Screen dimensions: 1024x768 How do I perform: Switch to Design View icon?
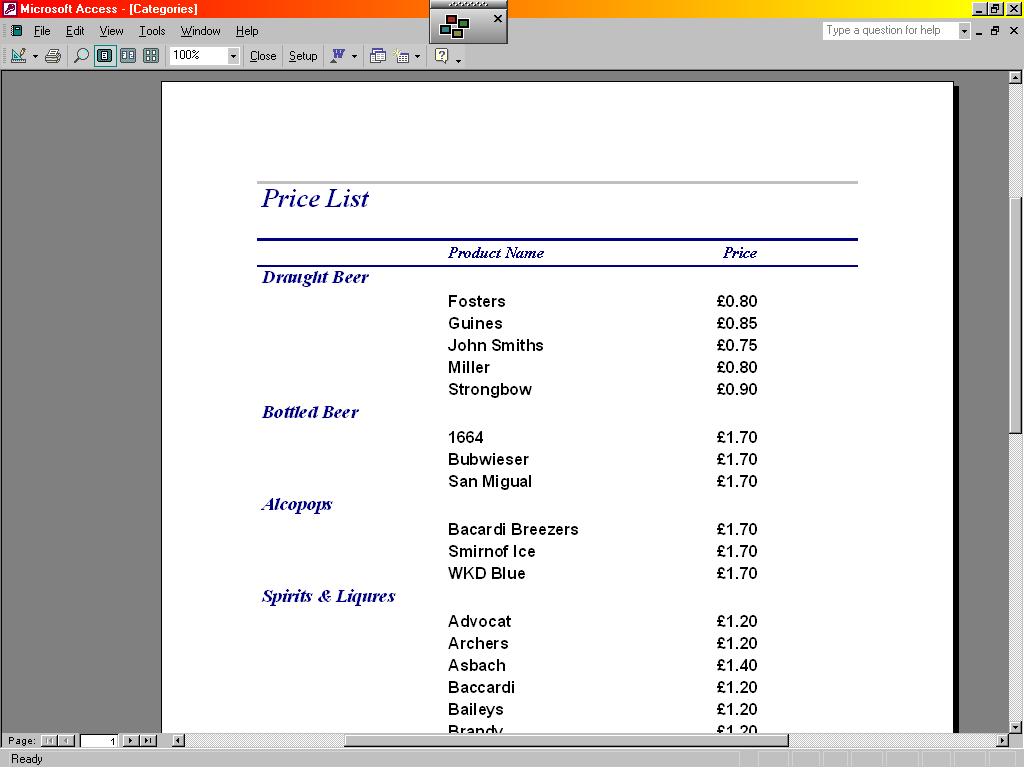click(x=18, y=56)
